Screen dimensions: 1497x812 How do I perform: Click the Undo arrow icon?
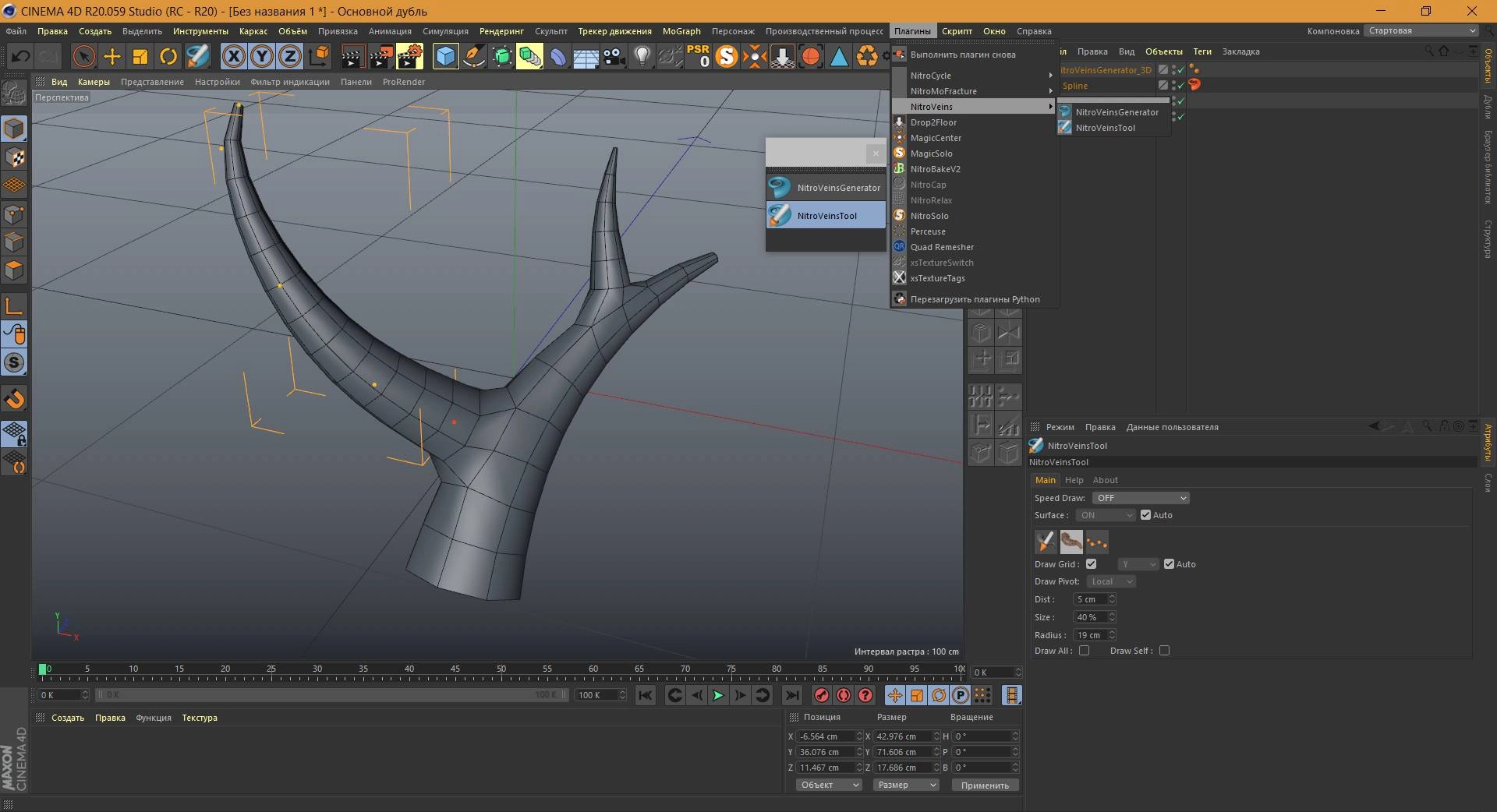pos(21,56)
